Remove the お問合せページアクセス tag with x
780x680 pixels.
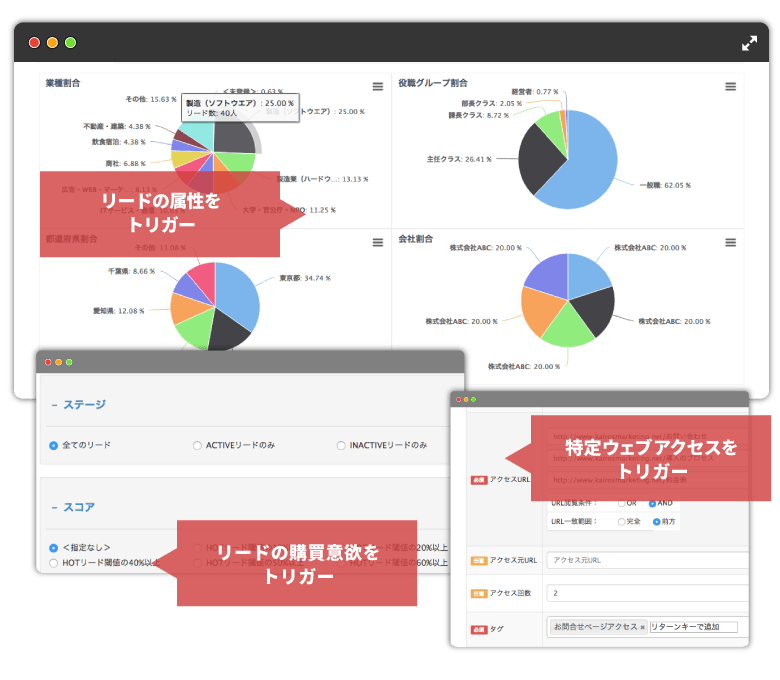642,627
